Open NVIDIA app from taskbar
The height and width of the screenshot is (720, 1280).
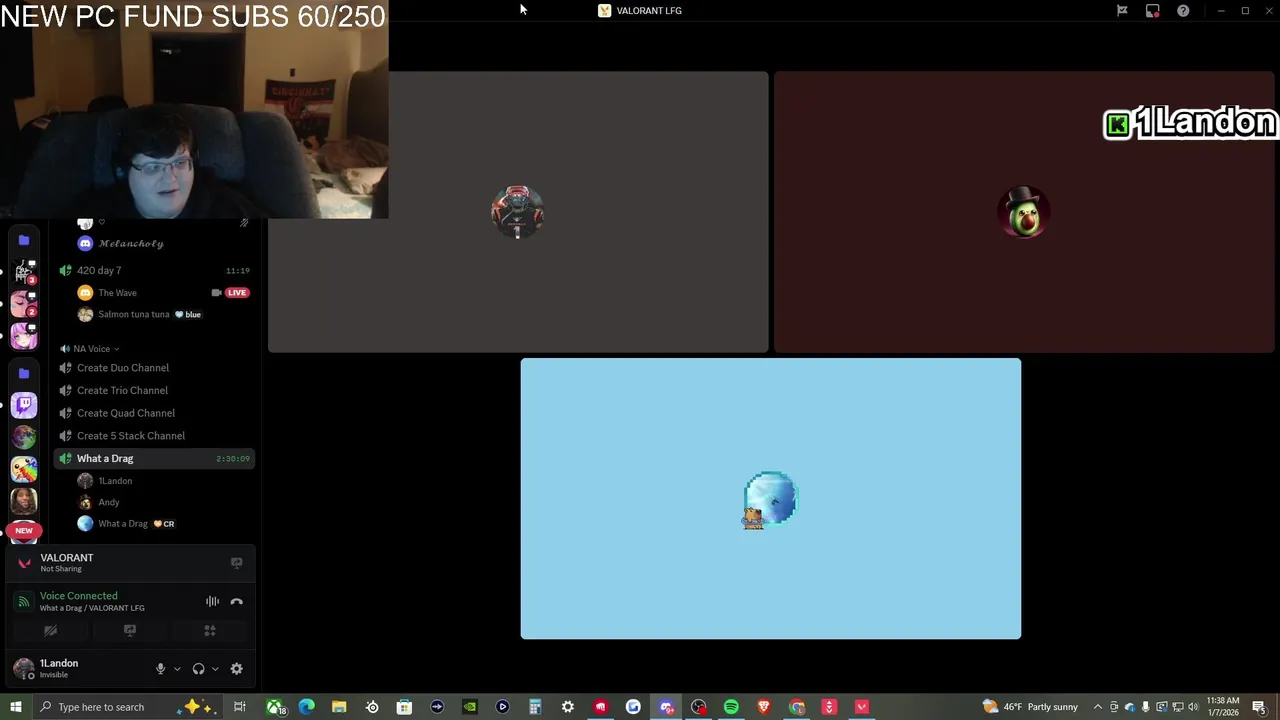pyautogui.click(x=470, y=707)
